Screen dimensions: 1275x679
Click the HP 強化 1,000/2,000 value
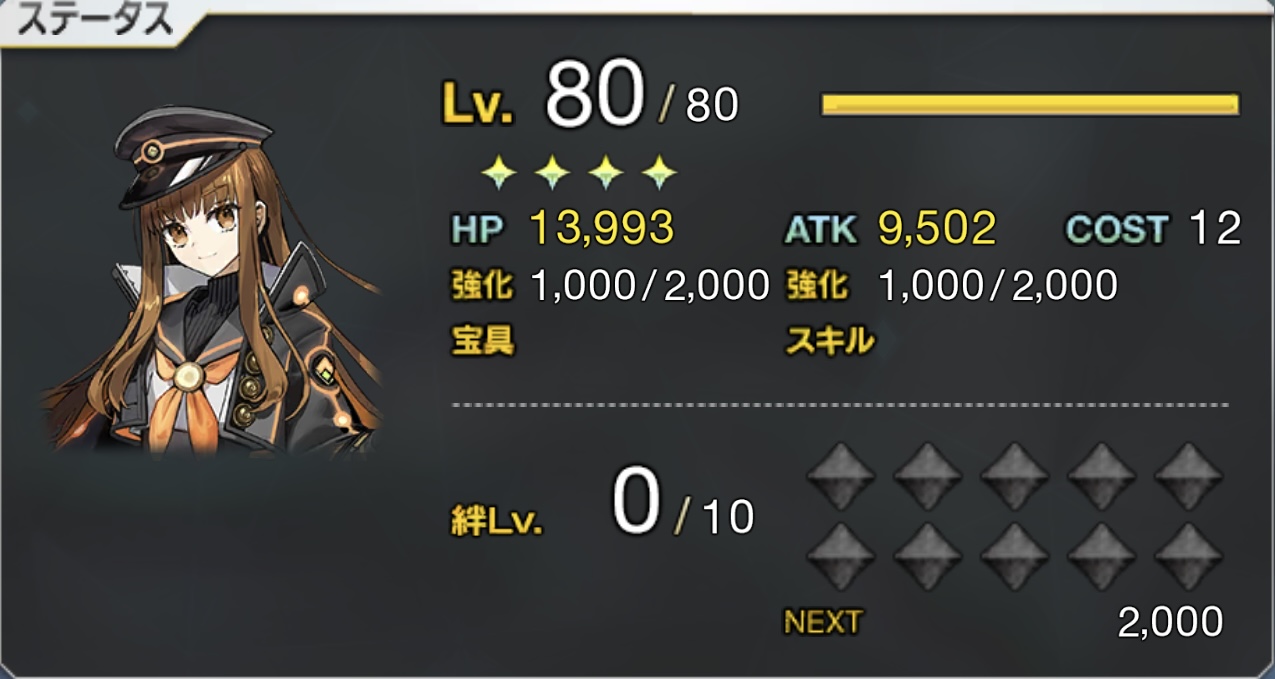[649, 287]
